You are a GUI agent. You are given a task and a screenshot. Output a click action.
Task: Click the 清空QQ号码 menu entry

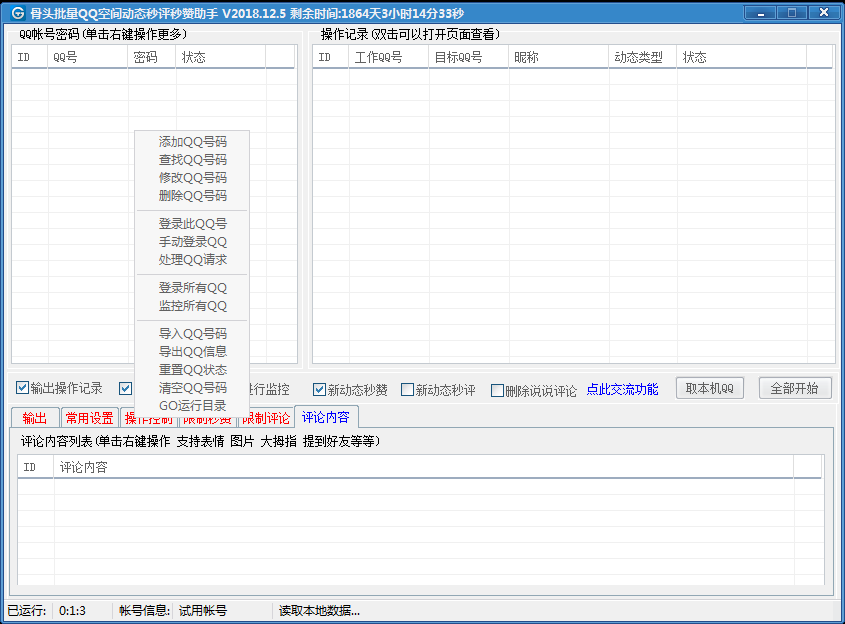pos(192,387)
